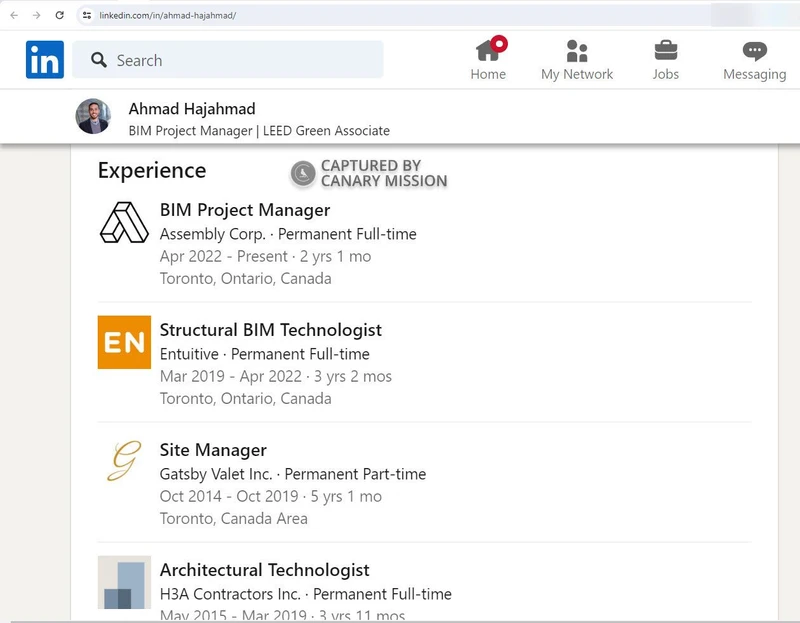Screen dimensions: 800x623
Task: Open Site Manager position title
Action: pos(213,450)
